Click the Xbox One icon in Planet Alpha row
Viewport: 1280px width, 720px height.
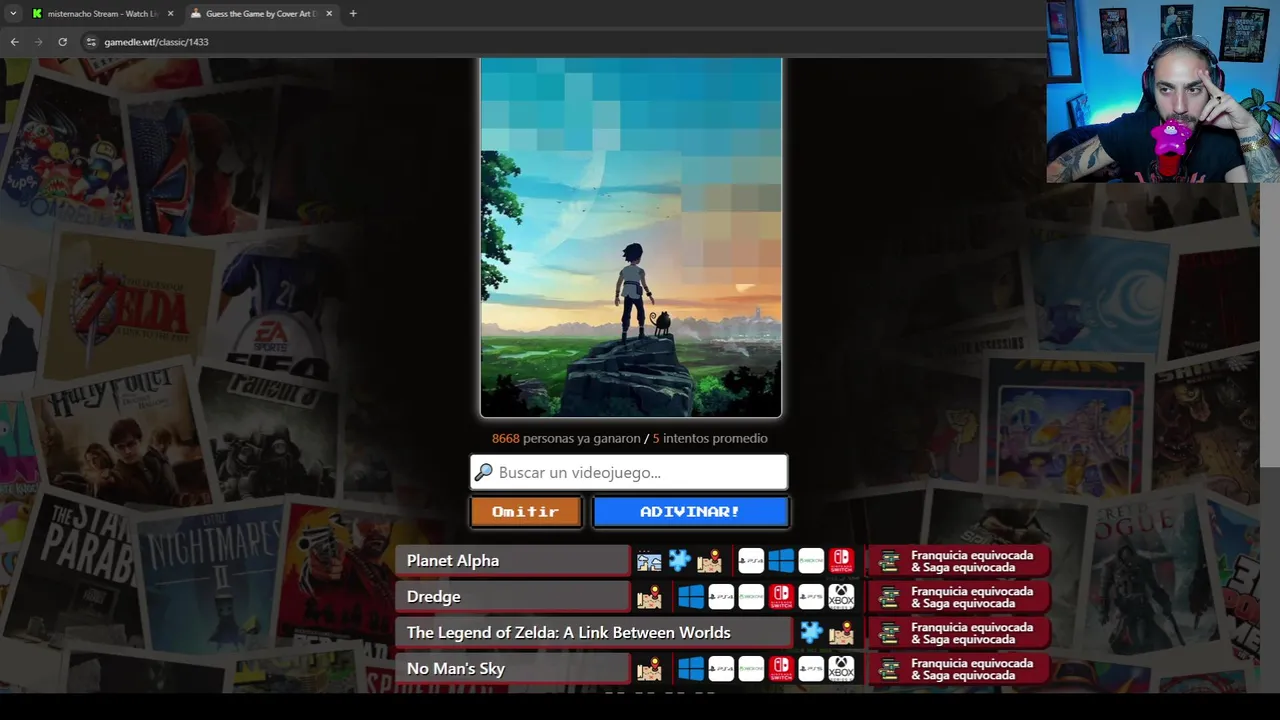point(811,561)
